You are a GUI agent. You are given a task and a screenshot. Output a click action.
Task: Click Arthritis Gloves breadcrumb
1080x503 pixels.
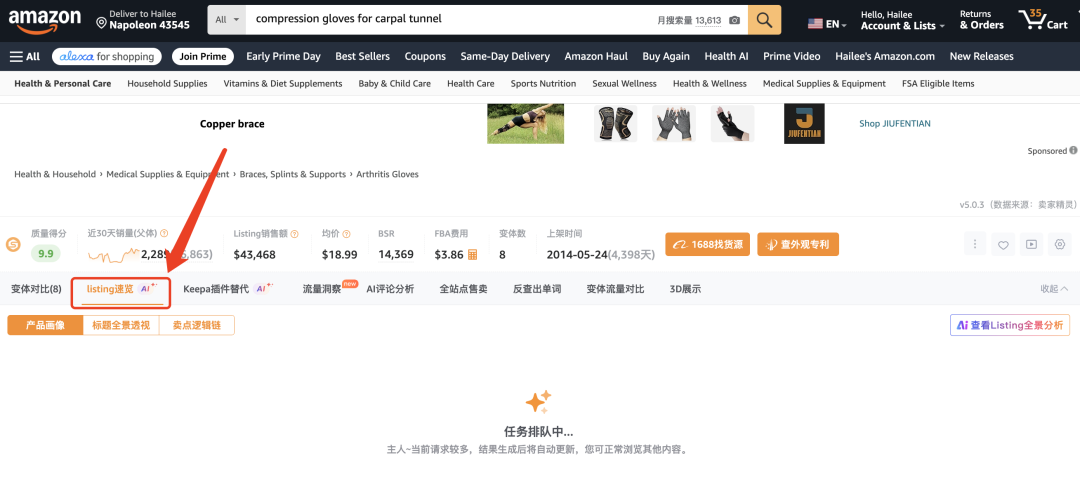tap(387, 174)
